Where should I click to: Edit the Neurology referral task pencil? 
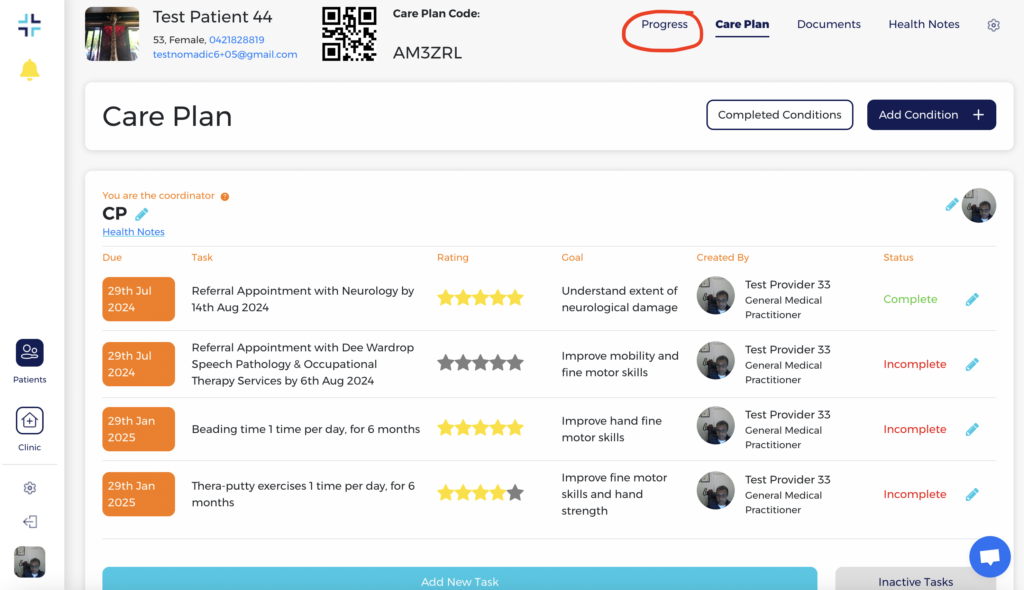click(x=971, y=299)
